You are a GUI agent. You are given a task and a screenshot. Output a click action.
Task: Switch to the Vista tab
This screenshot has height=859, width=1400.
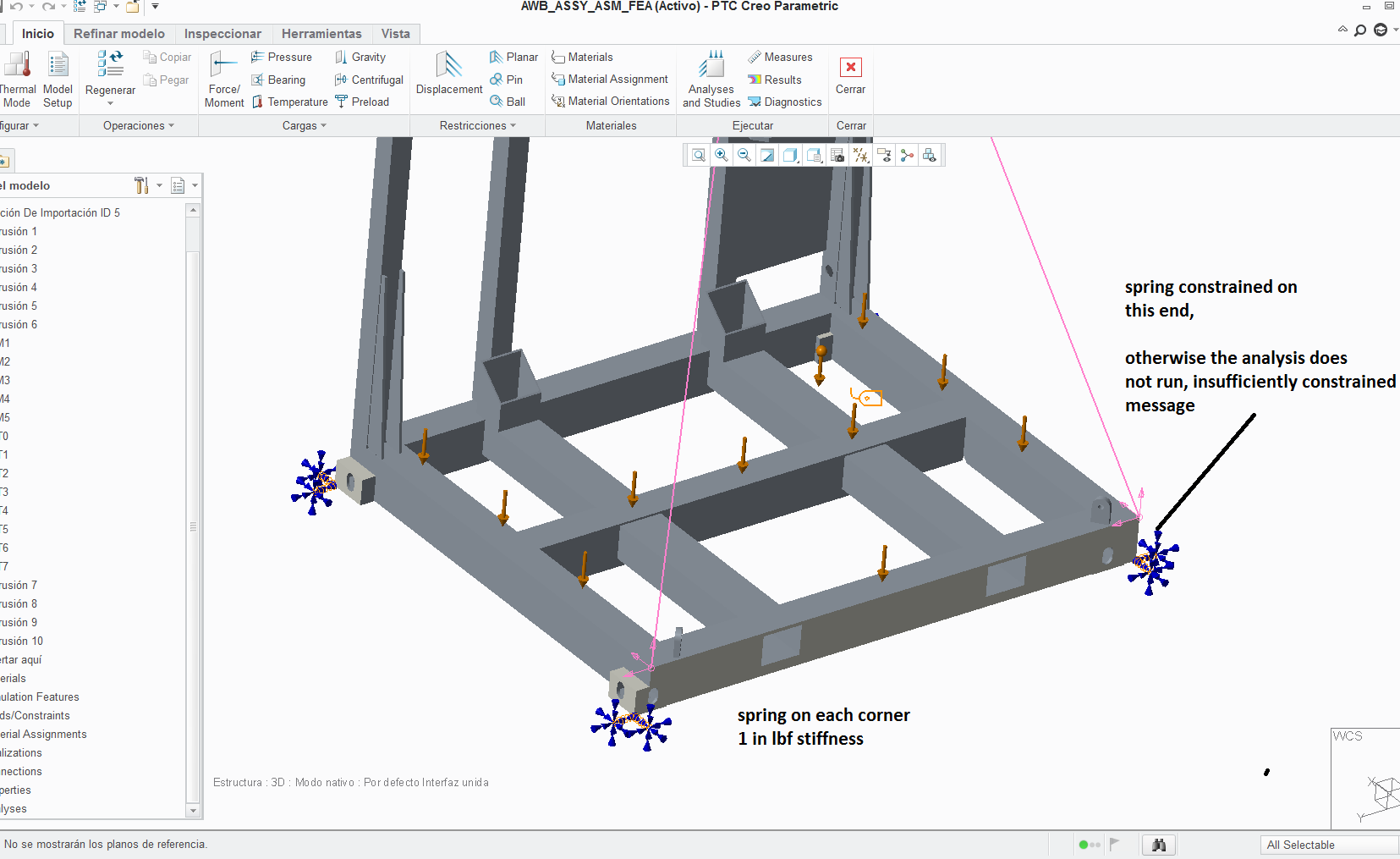tap(396, 34)
